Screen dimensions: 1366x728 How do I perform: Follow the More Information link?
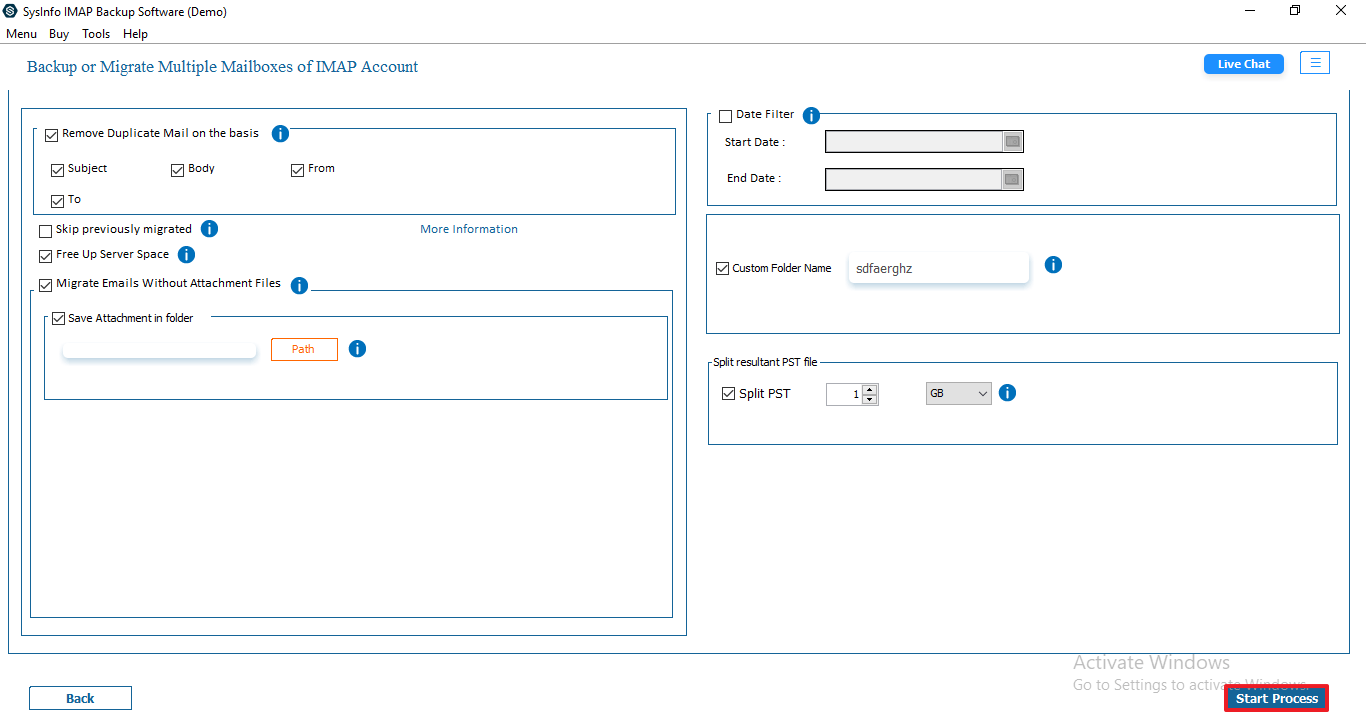click(469, 229)
